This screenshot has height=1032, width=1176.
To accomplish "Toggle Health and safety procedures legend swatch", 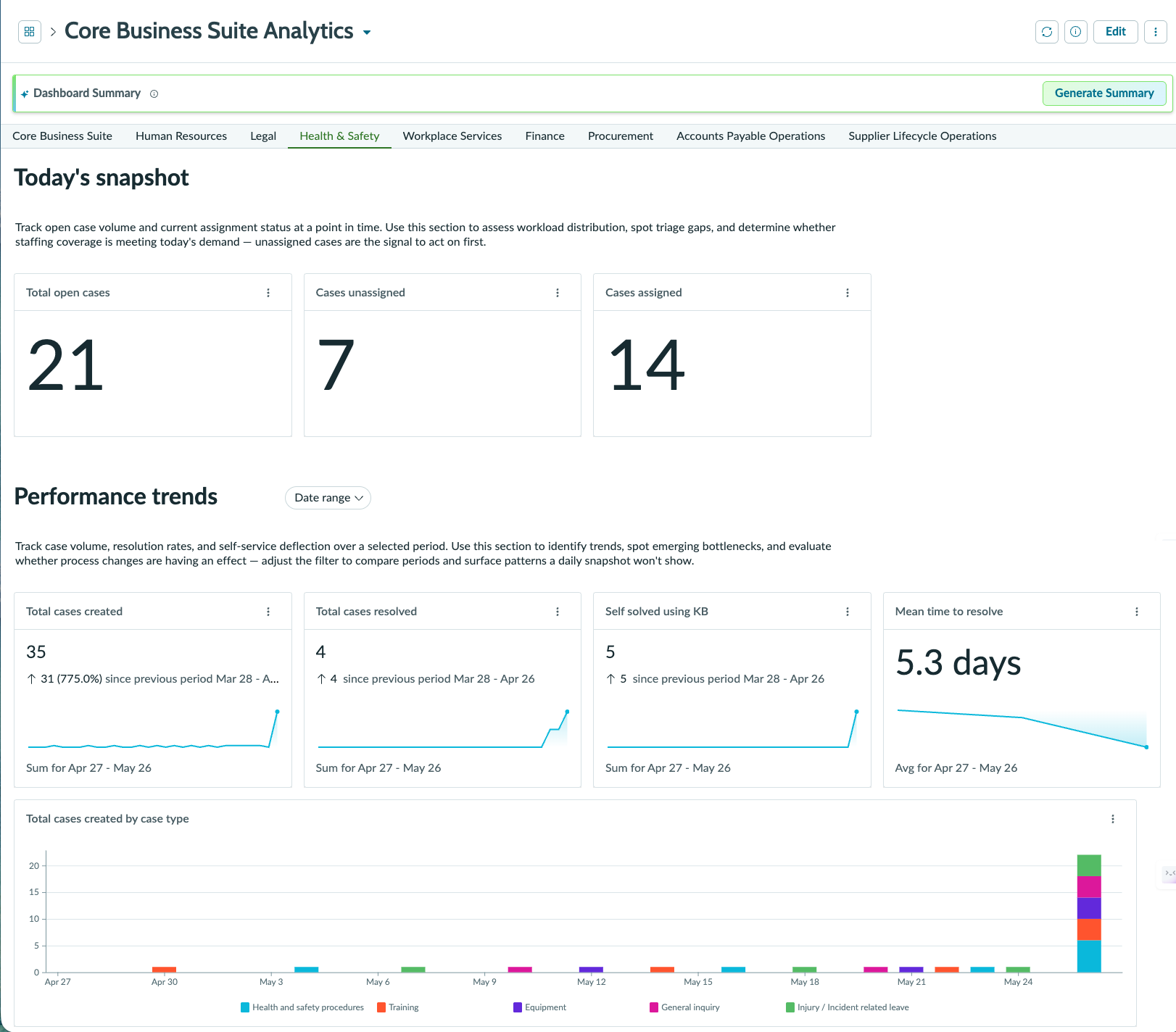I will pyautogui.click(x=245, y=1007).
